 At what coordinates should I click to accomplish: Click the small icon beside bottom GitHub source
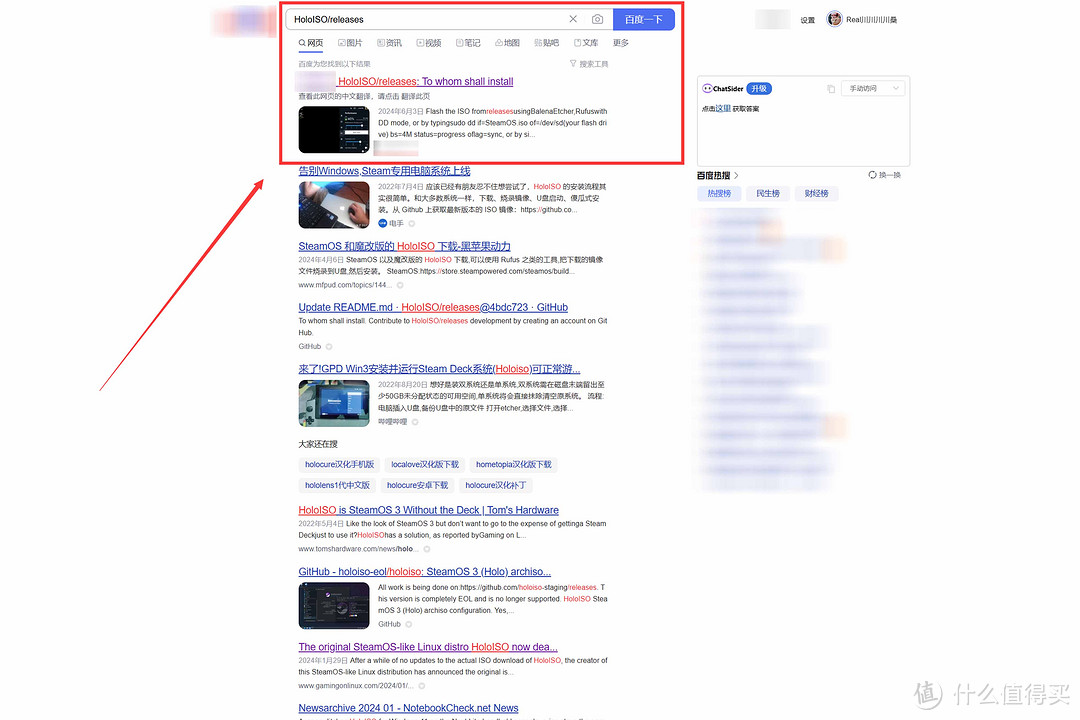(x=411, y=624)
